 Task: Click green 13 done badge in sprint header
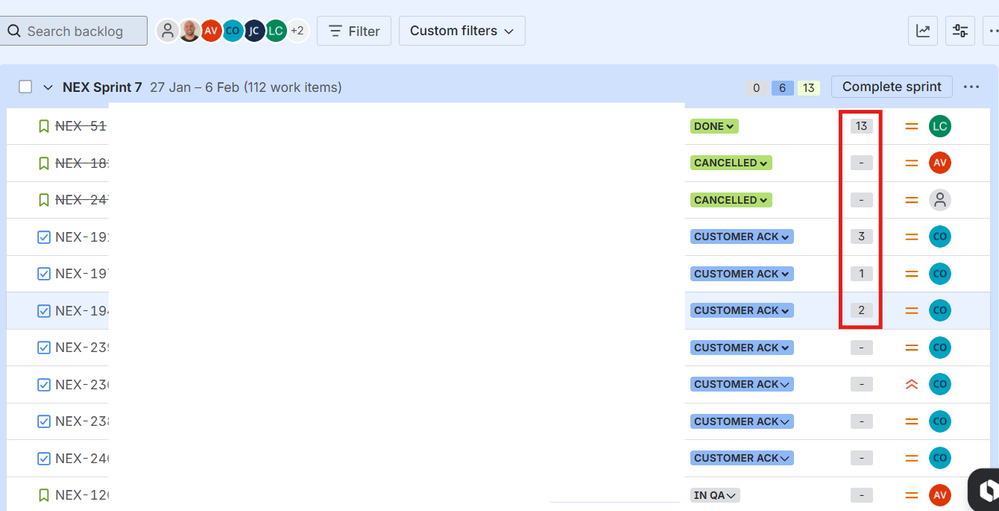click(809, 88)
